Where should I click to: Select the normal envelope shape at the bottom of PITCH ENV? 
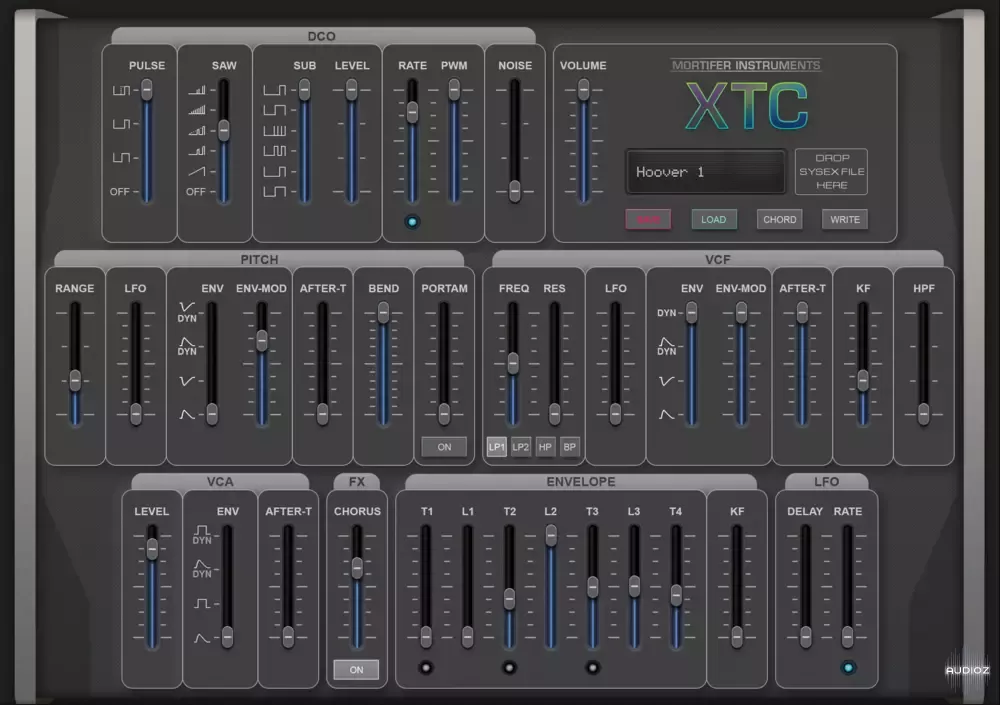pyautogui.click(x=187, y=414)
